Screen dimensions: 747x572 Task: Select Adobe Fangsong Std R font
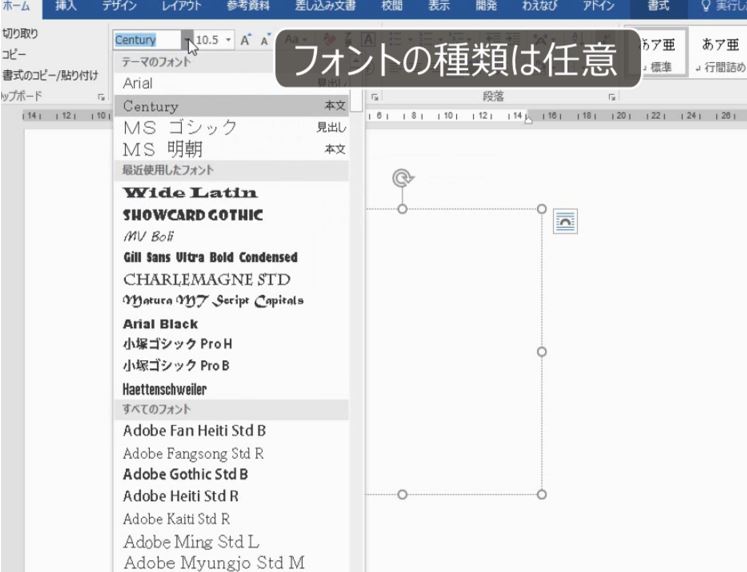[x=232, y=453]
